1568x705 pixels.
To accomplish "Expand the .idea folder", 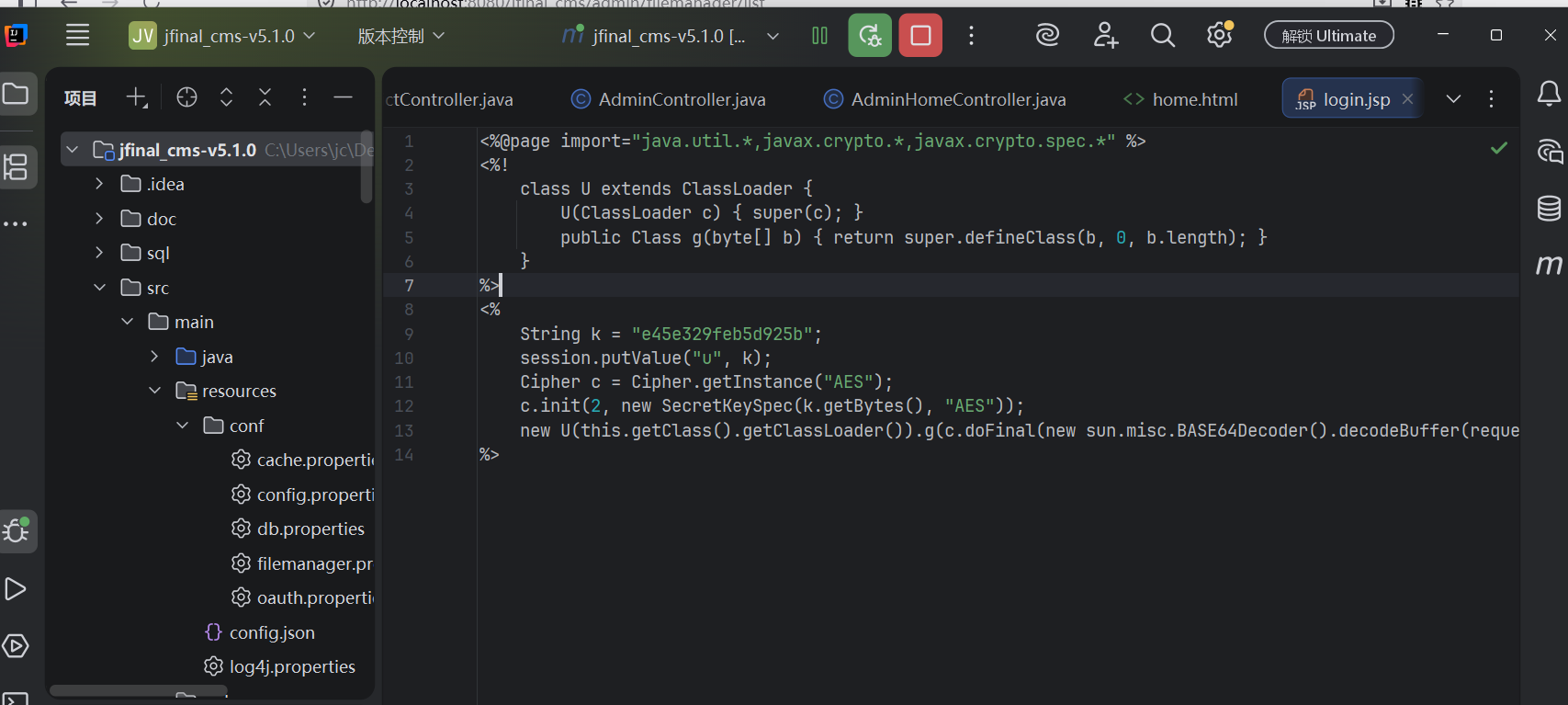I will (99, 184).
